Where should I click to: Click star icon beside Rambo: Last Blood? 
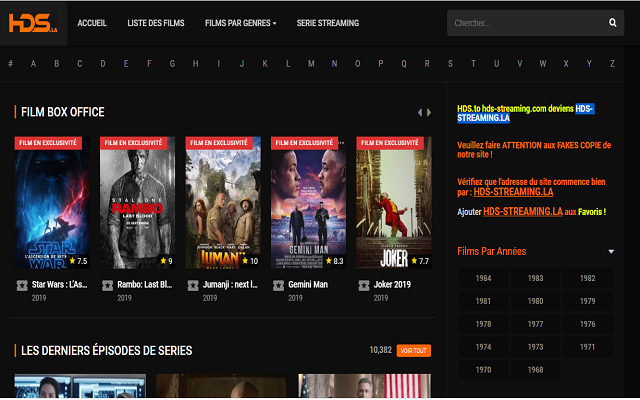coord(107,285)
